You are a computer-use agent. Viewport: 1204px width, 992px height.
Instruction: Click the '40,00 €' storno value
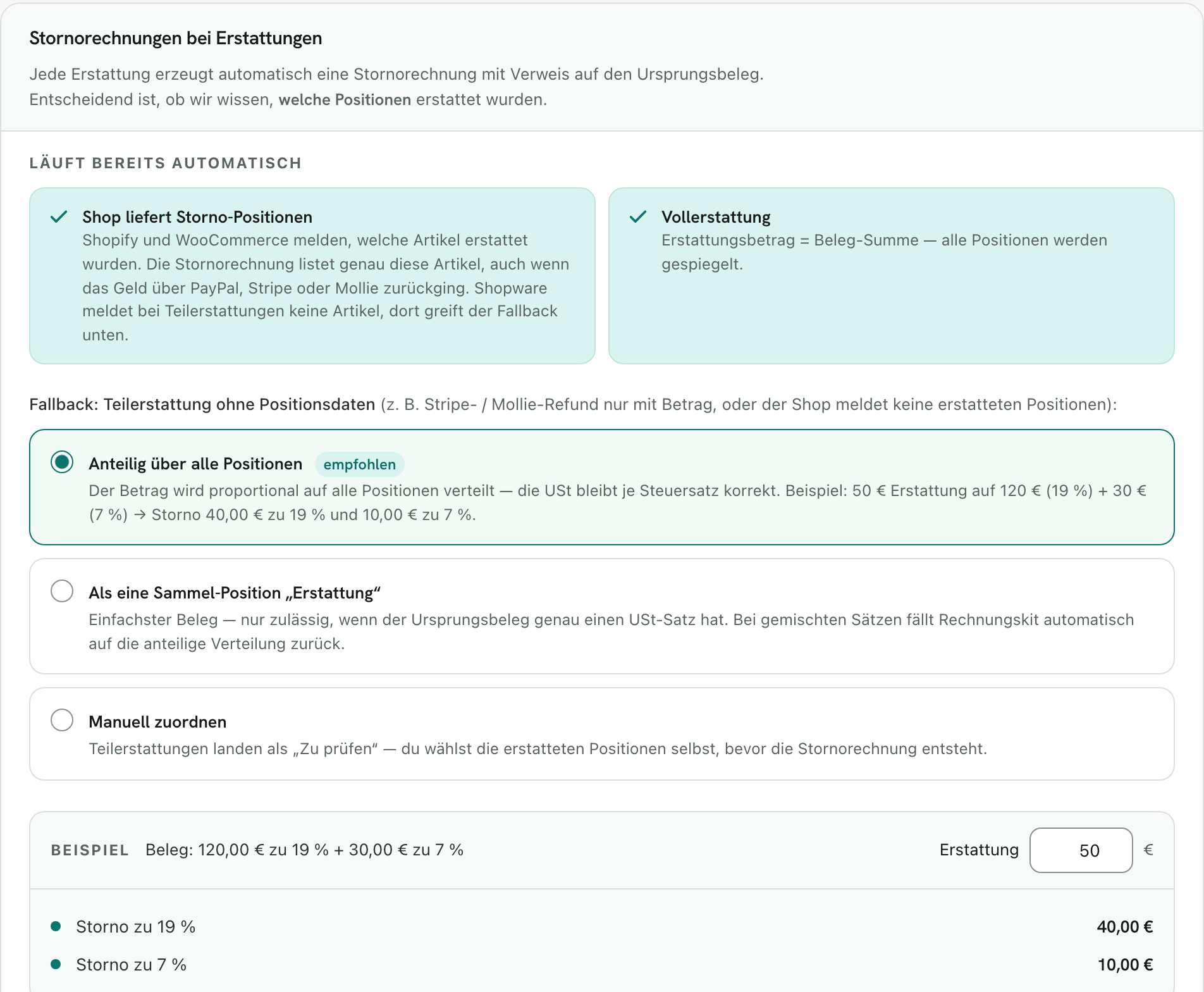click(x=1125, y=927)
